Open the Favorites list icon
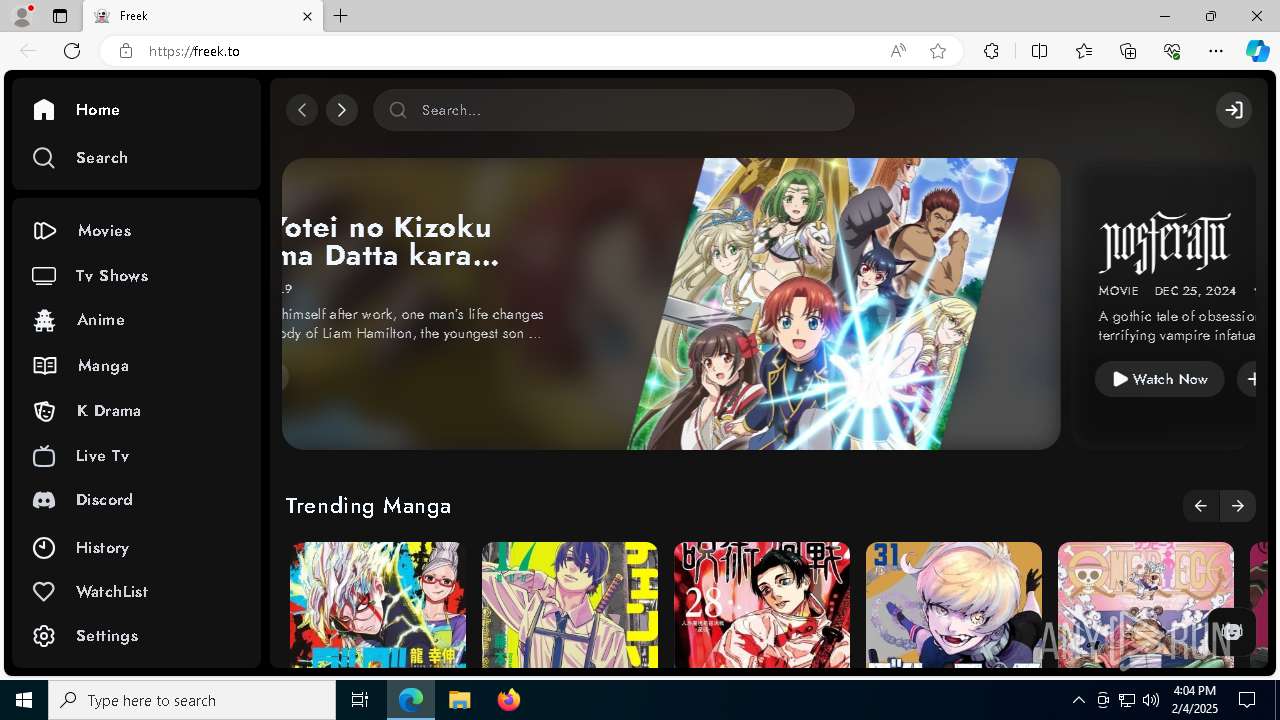Viewport: 1280px width, 720px height. tap(1084, 51)
